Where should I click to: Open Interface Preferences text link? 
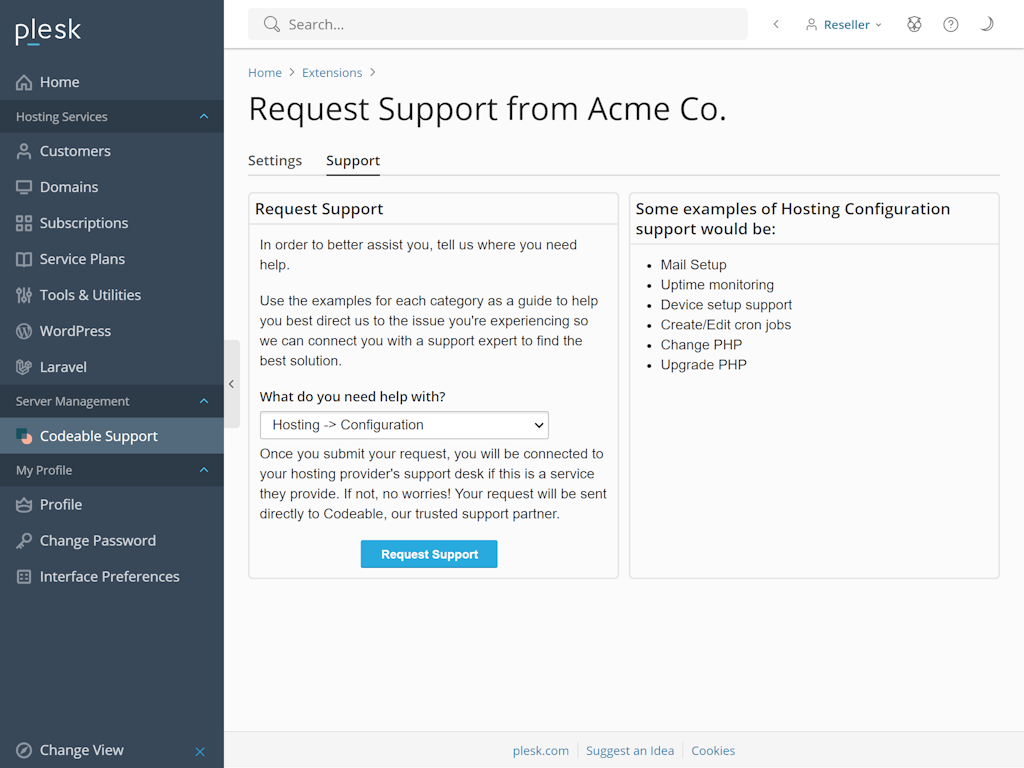click(x=110, y=577)
